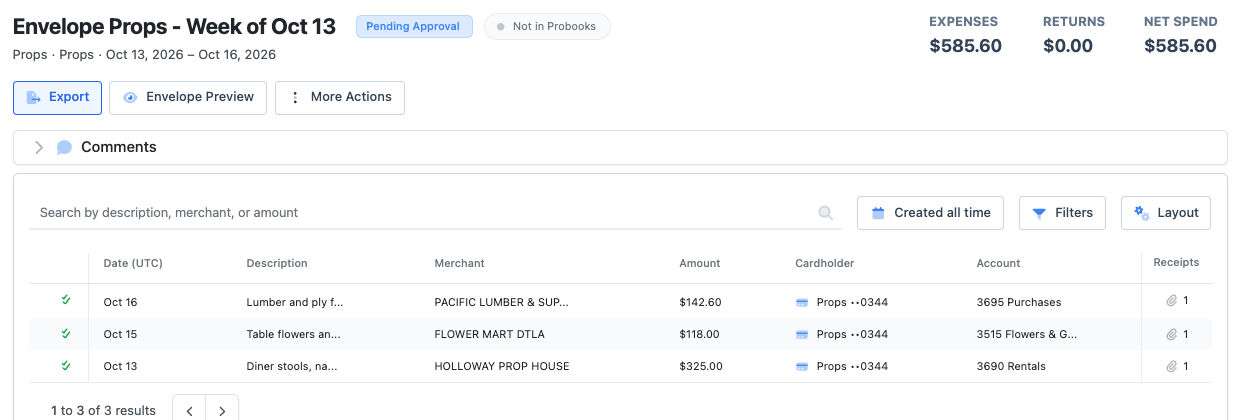Image resolution: width=1240 pixels, height=420 pixels.
Task: Click the Net Spend $585.60 total
Action: point(1180,46)
